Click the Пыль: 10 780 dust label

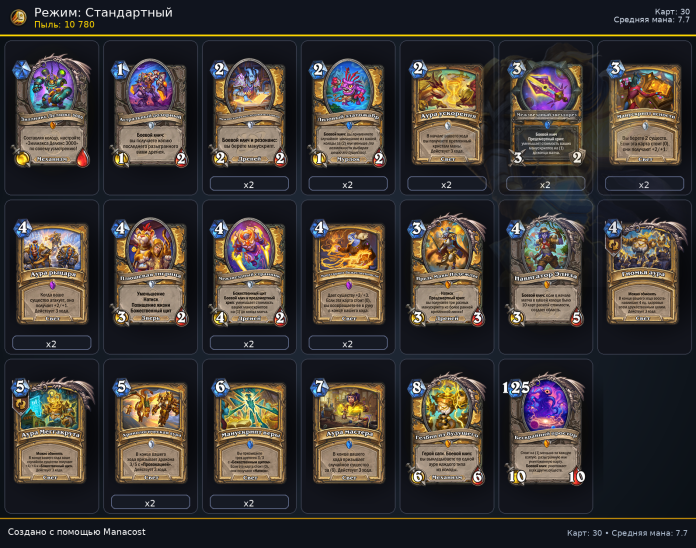(x=64, y=25)
